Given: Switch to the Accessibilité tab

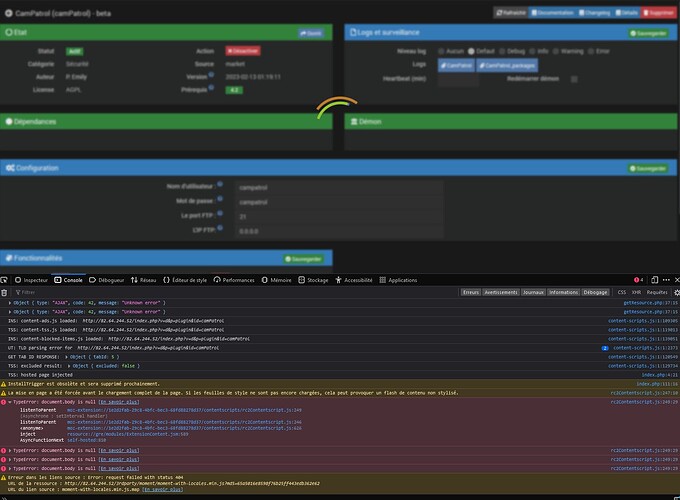Looking at the screenshot, I should (x=354, y=280).
